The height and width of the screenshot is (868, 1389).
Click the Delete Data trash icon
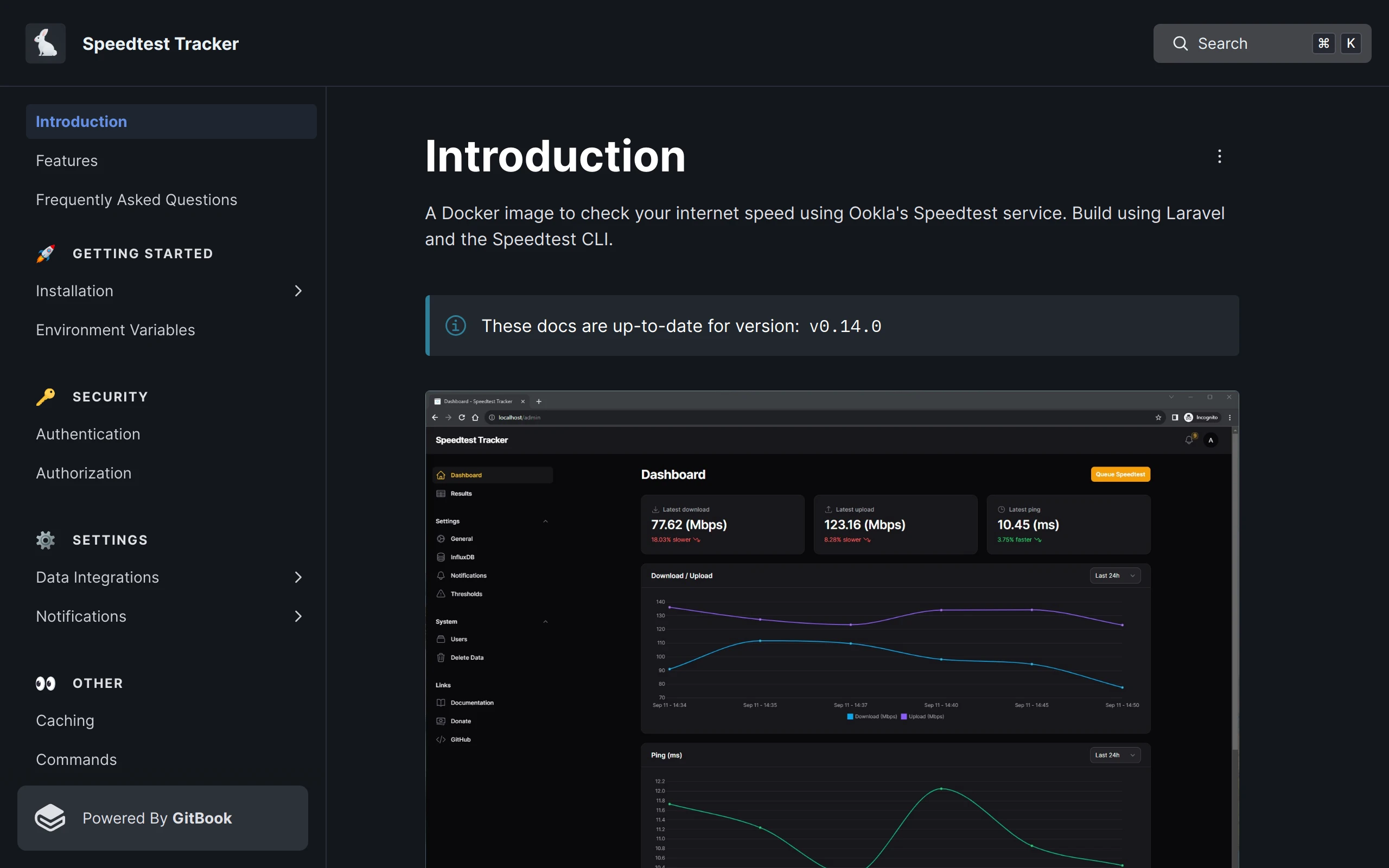point(439,658)
